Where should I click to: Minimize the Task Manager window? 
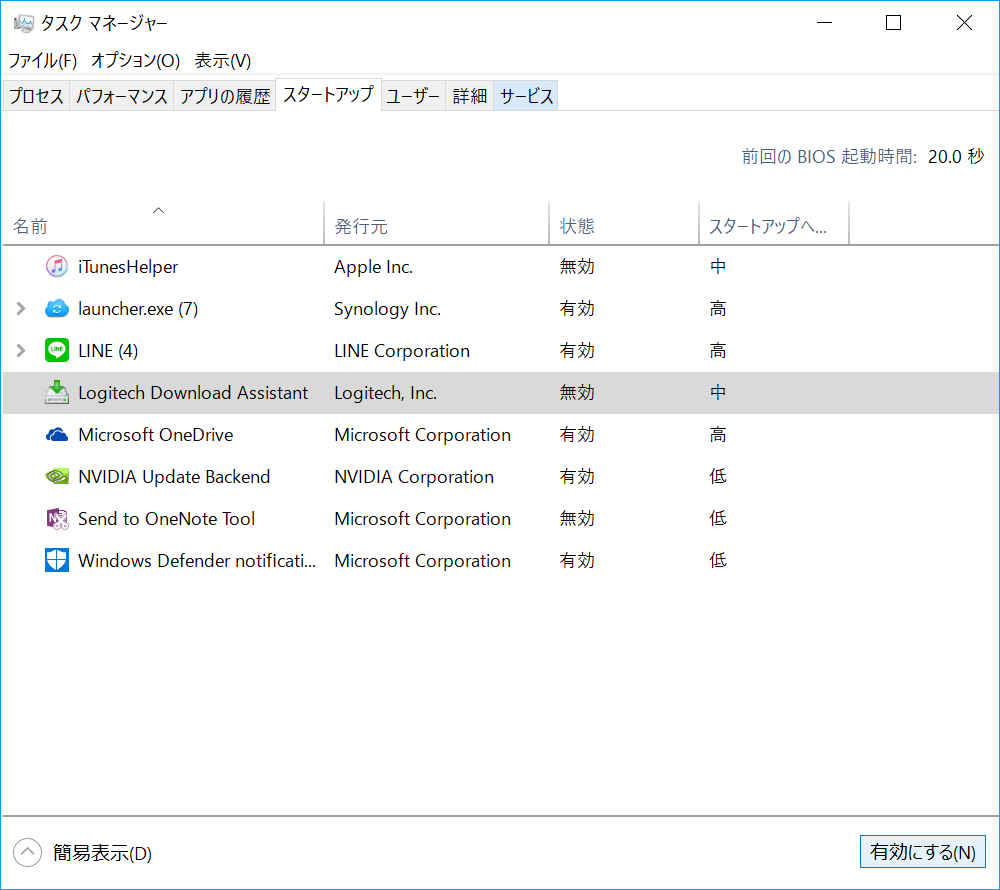(825, 23)
